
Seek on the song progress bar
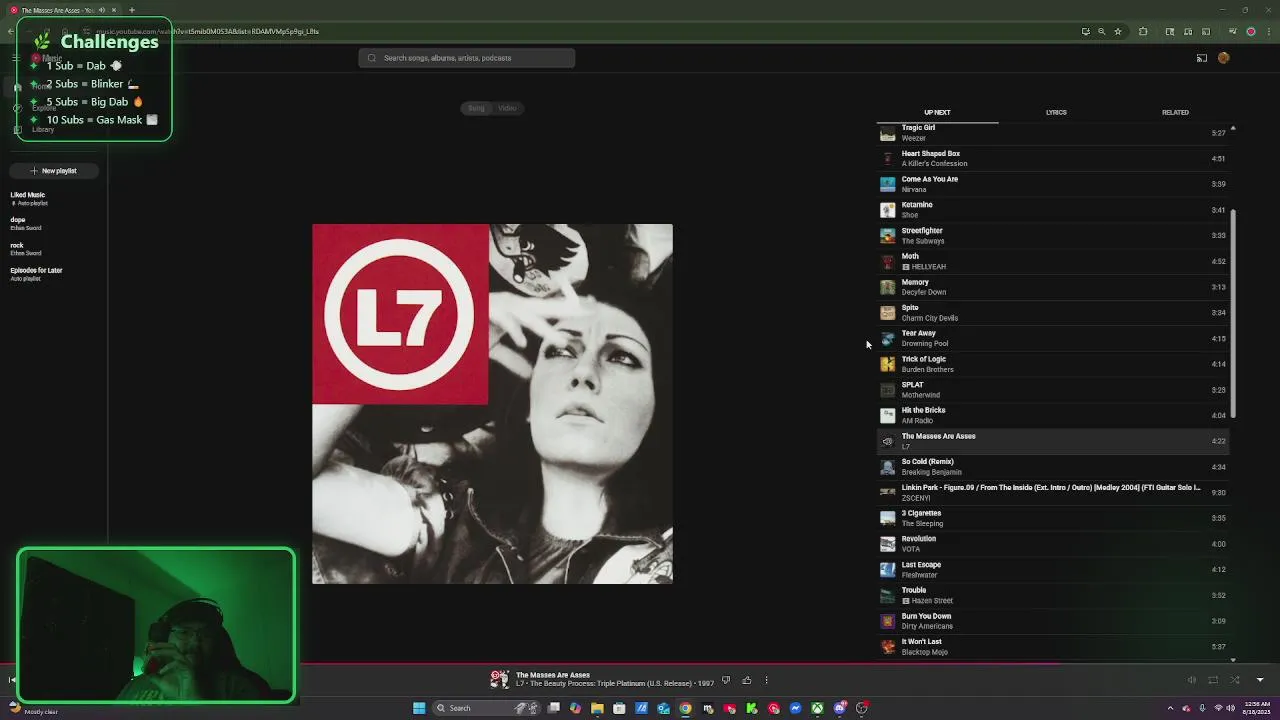(x=640, y=664)
